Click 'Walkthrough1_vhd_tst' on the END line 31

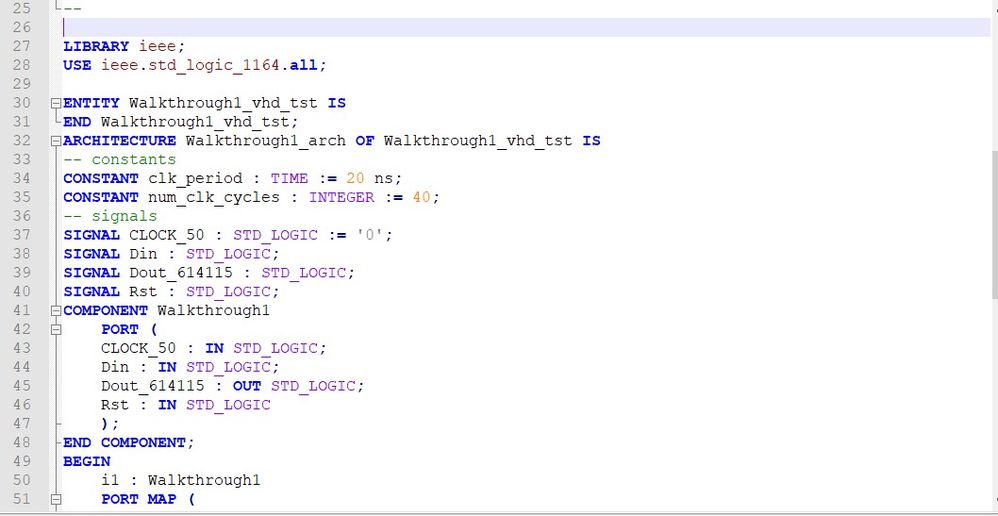pyautogui.click(x=195, y=122)
